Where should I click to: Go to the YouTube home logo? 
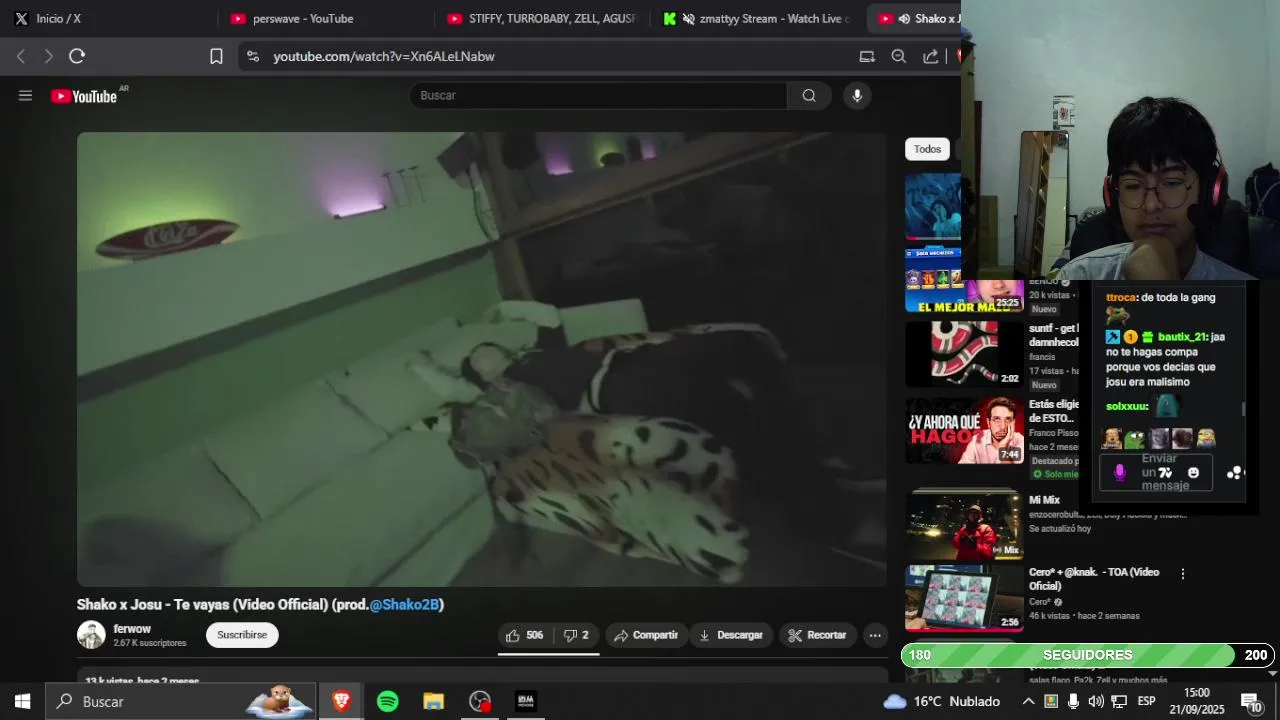pyautogui.click(x=84, y=96)
